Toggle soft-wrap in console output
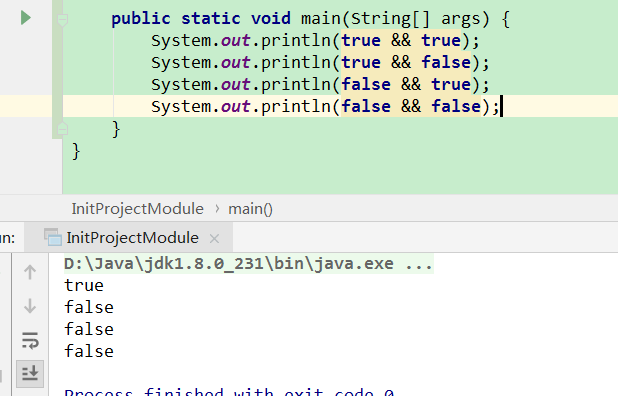Viewport: 618px width, 396px height. [x=30, y=340]
